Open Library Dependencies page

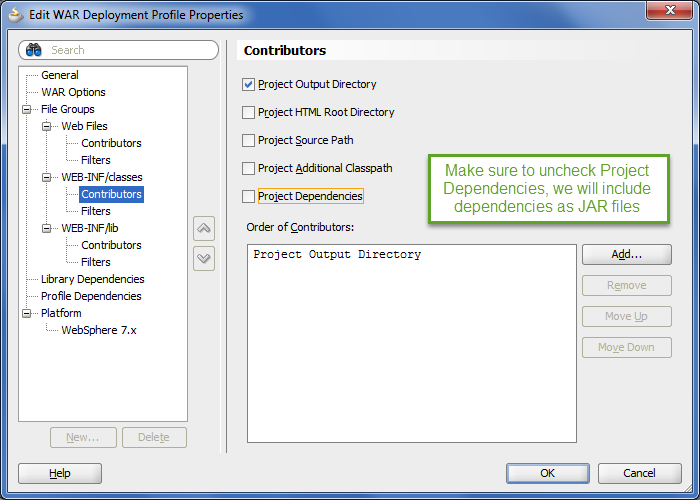coord(92,279)
